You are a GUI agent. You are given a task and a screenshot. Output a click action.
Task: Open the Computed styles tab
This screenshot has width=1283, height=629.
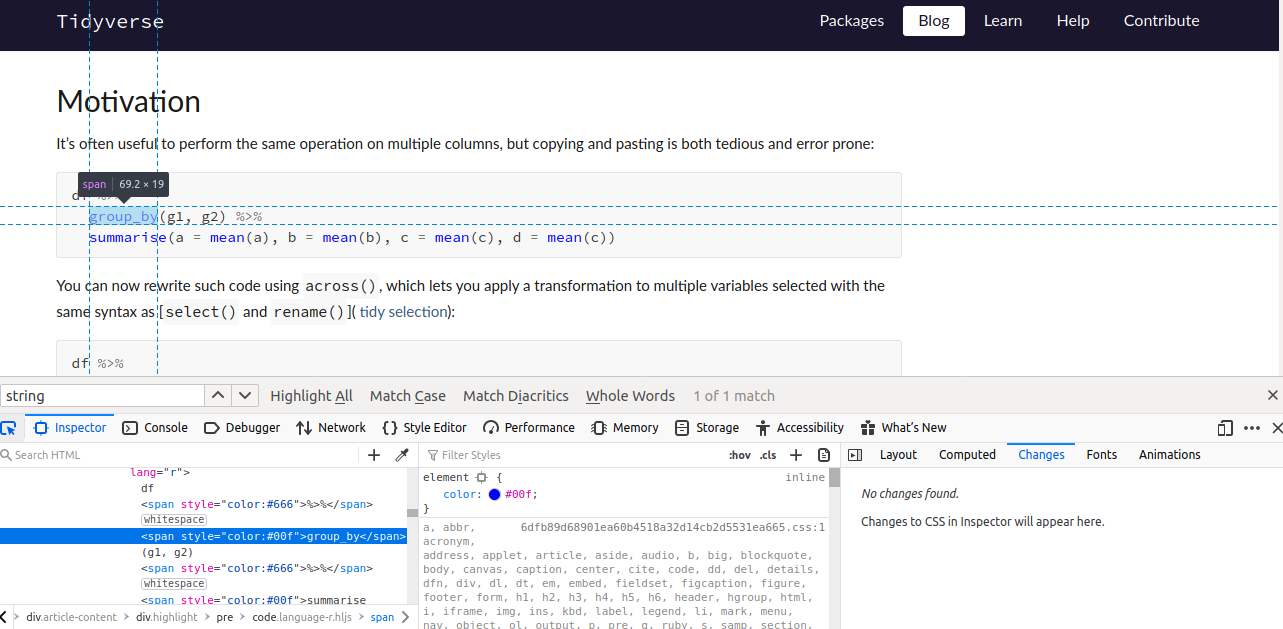click(966, 454)
